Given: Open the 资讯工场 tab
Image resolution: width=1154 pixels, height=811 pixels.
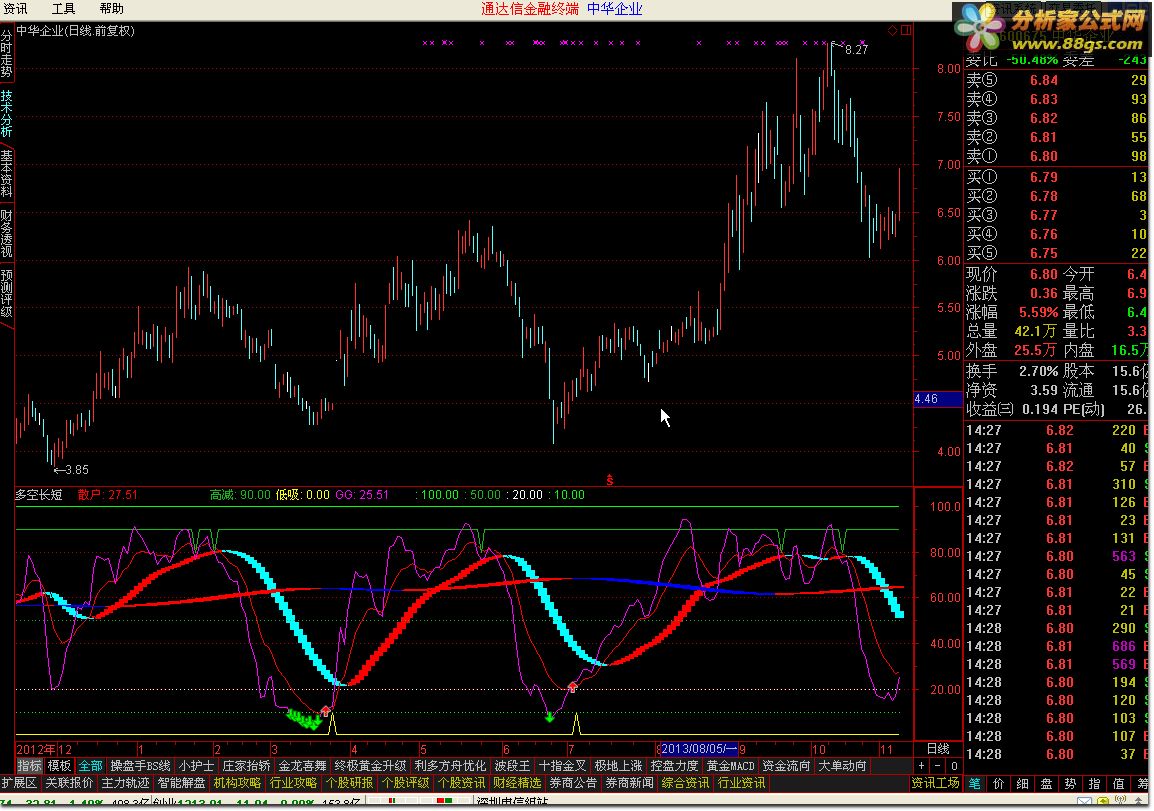Looking at the screenshot, I should click(935, 783).
